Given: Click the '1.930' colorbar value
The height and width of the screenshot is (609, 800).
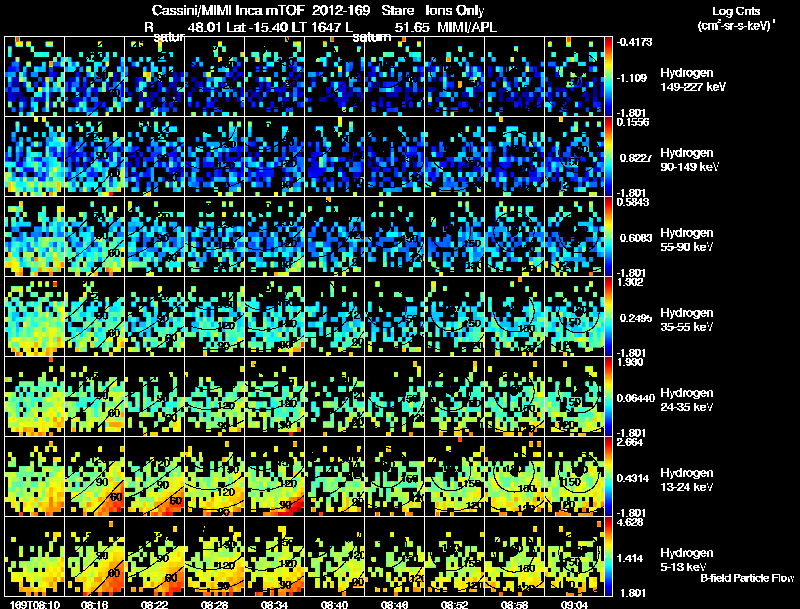Looking at the screenshot, I should 630,362.
